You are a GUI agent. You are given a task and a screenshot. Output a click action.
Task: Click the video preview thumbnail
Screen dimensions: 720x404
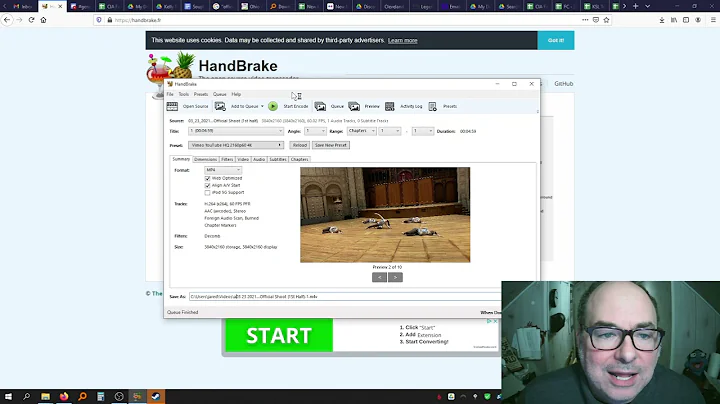pos(385,215)
